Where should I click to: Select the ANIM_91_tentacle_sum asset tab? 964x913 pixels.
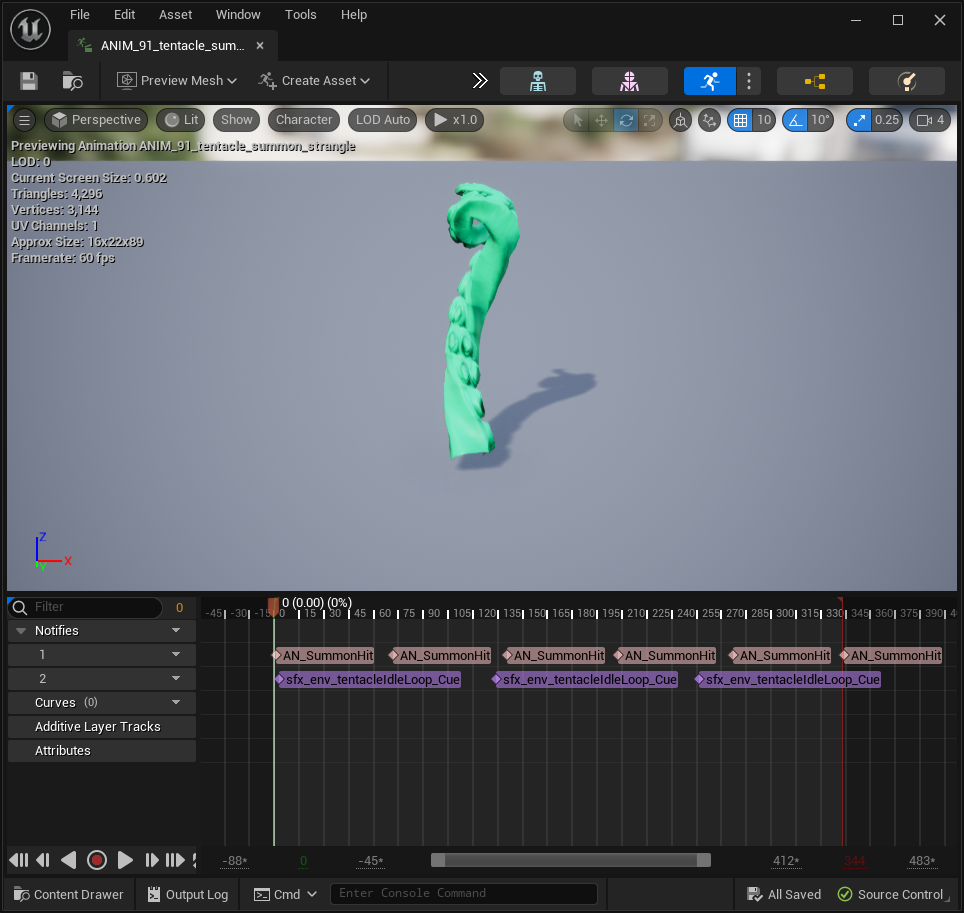coord(172,46)
